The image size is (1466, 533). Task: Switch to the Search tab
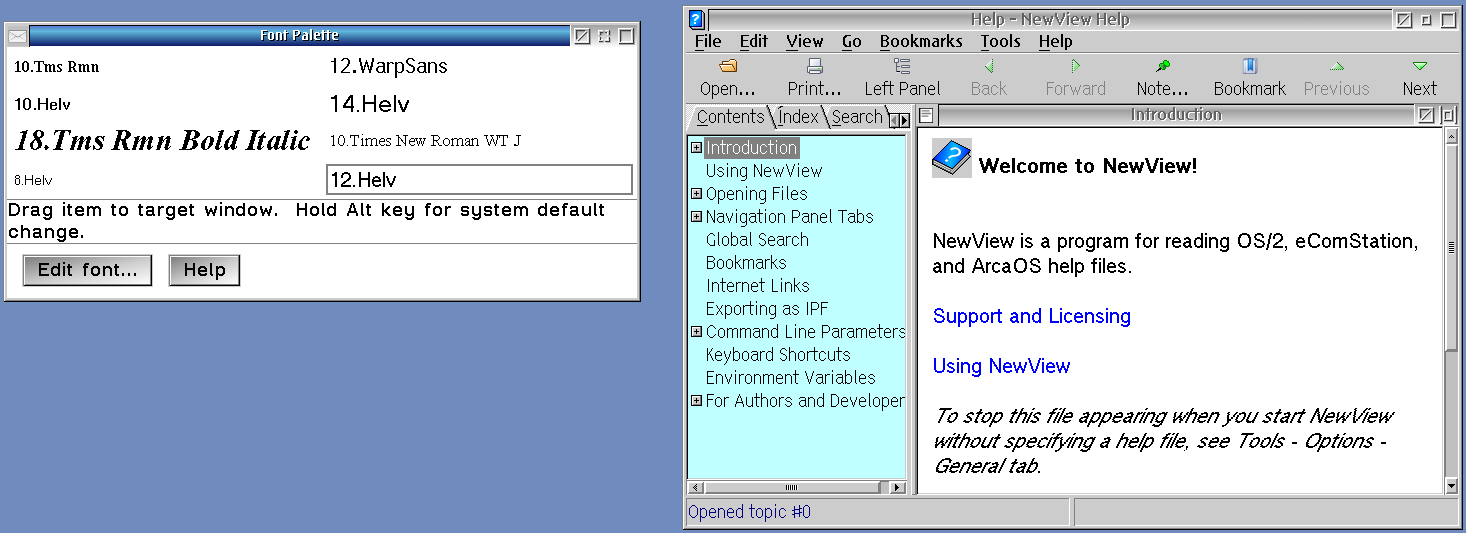857,117
